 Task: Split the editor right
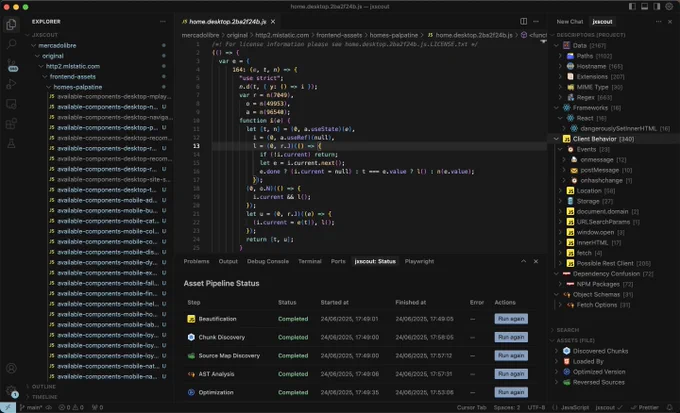[523, 21]
